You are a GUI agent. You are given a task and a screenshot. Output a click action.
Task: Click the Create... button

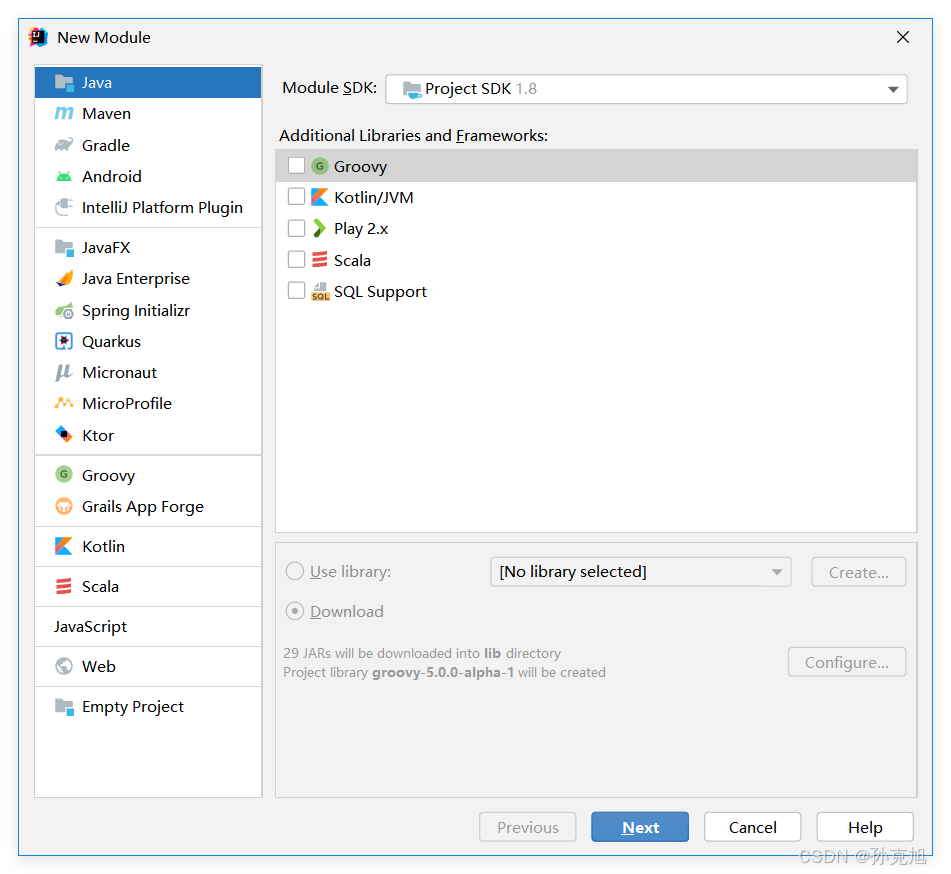(859, 572)
